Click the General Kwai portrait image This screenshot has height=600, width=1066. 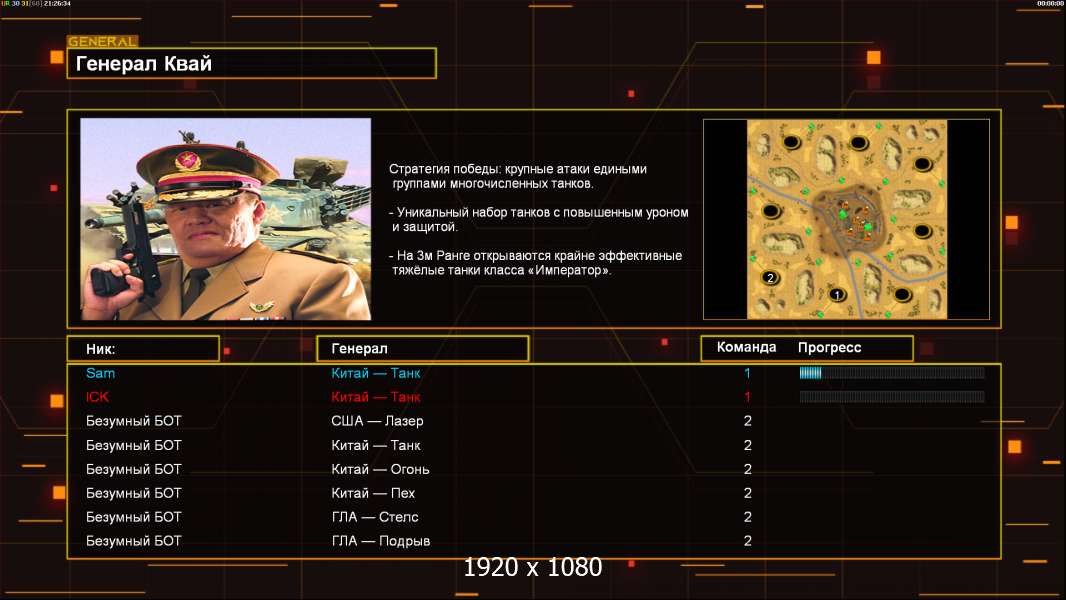226,219
